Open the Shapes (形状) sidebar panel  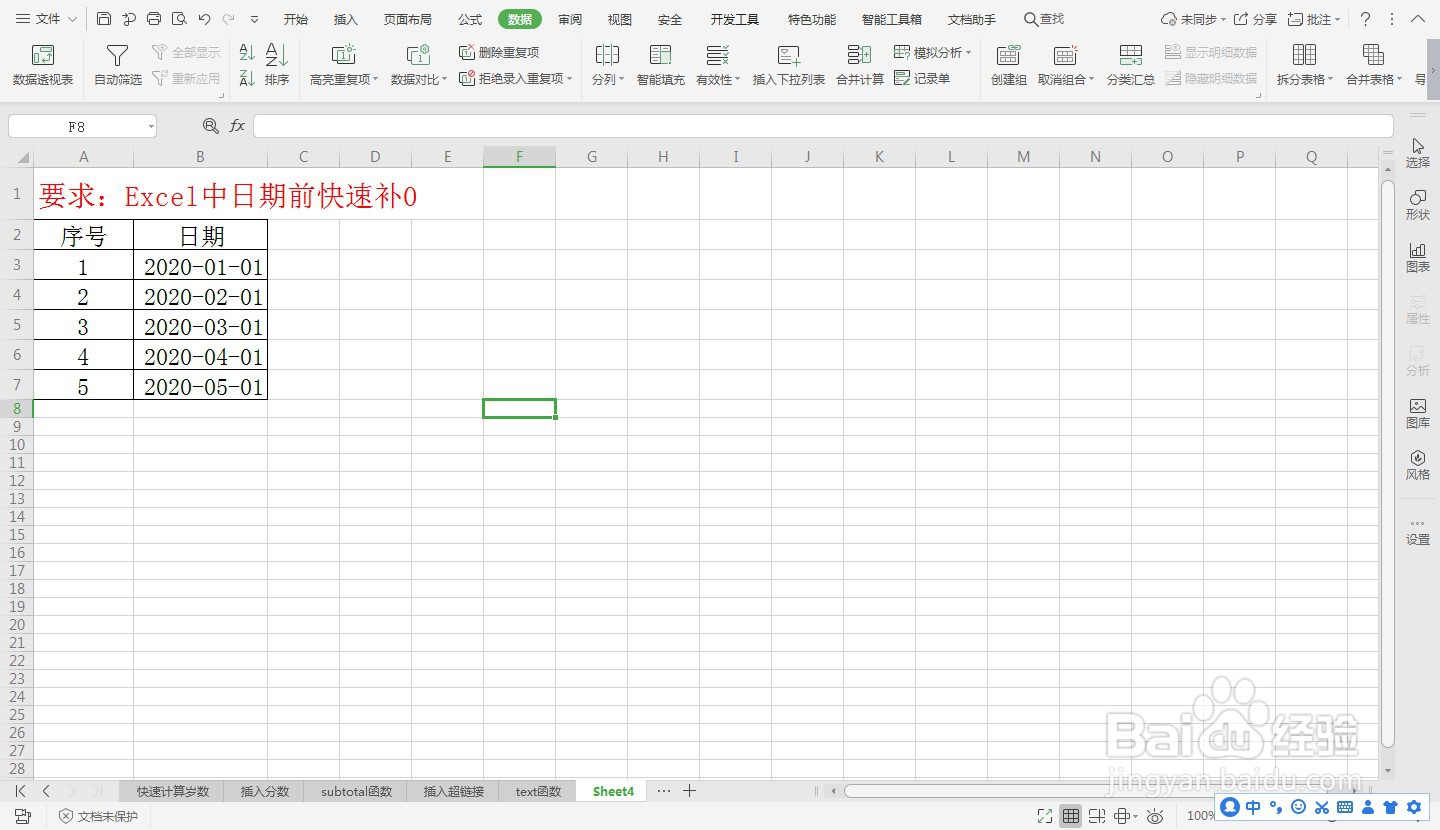[x=1418, y=205]
